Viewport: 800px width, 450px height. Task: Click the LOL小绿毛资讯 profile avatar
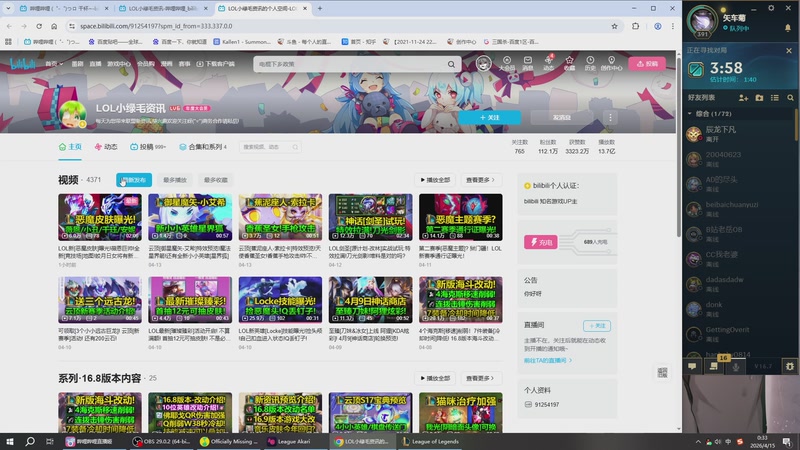(72, 114)
